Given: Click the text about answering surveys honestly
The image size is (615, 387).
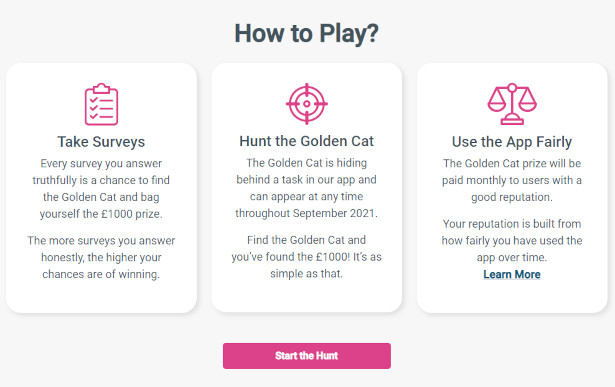Looking at the screenshot, I should click(x=101, y=257).
